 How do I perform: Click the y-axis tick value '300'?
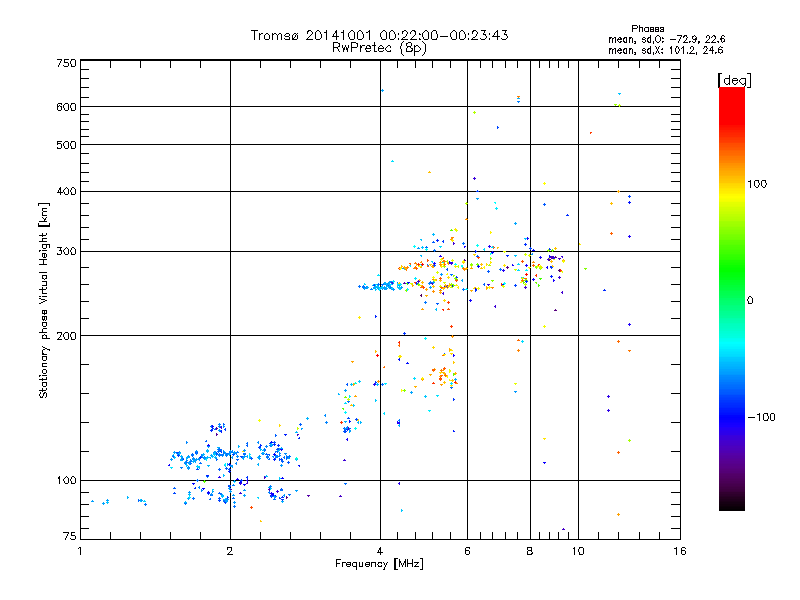(66, 252)
